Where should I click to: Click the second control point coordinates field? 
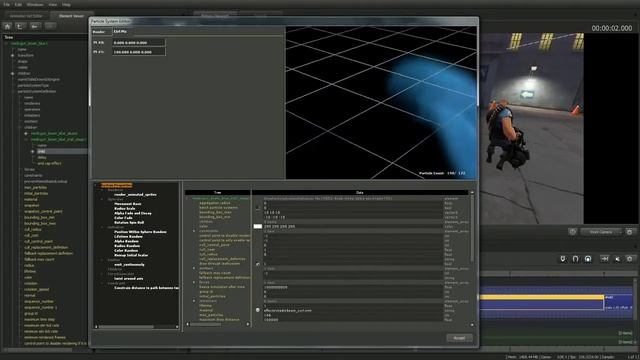pyautogui.click(x=139, y=52)
